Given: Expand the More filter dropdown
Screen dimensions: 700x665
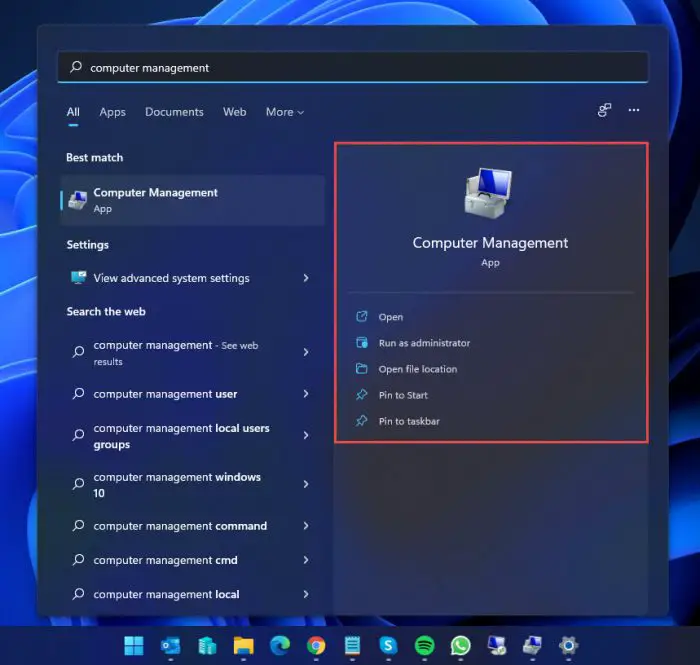Looking at the screenshot, I should pos(285,112).
